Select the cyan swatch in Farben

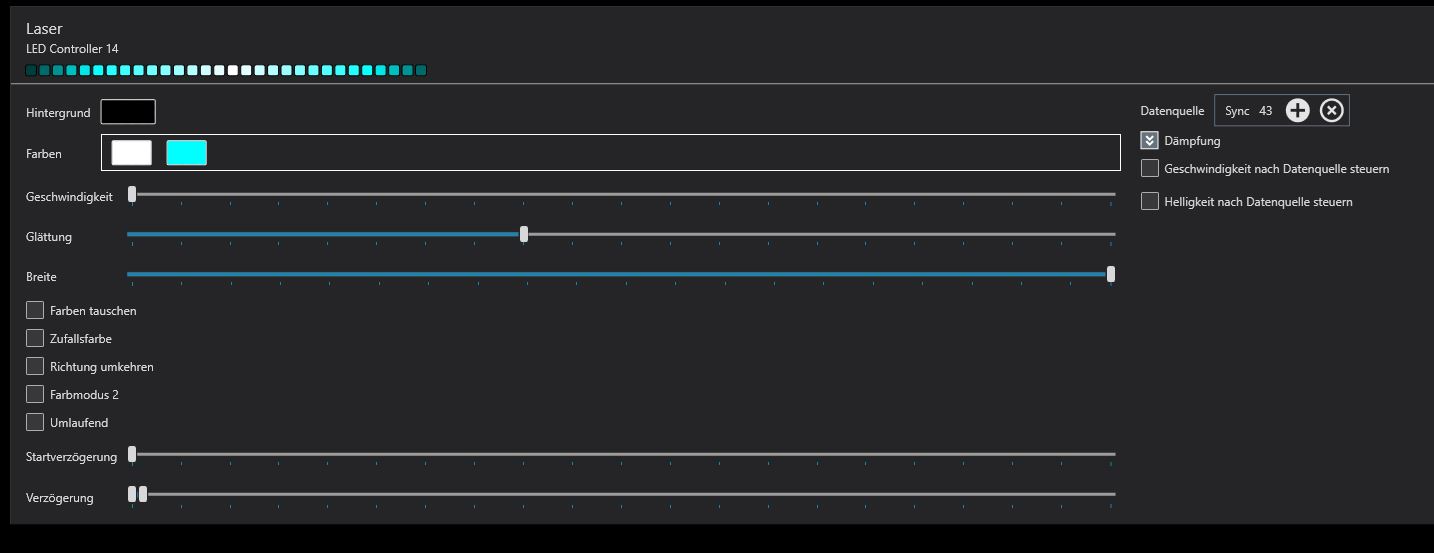[x=187, y=153]
